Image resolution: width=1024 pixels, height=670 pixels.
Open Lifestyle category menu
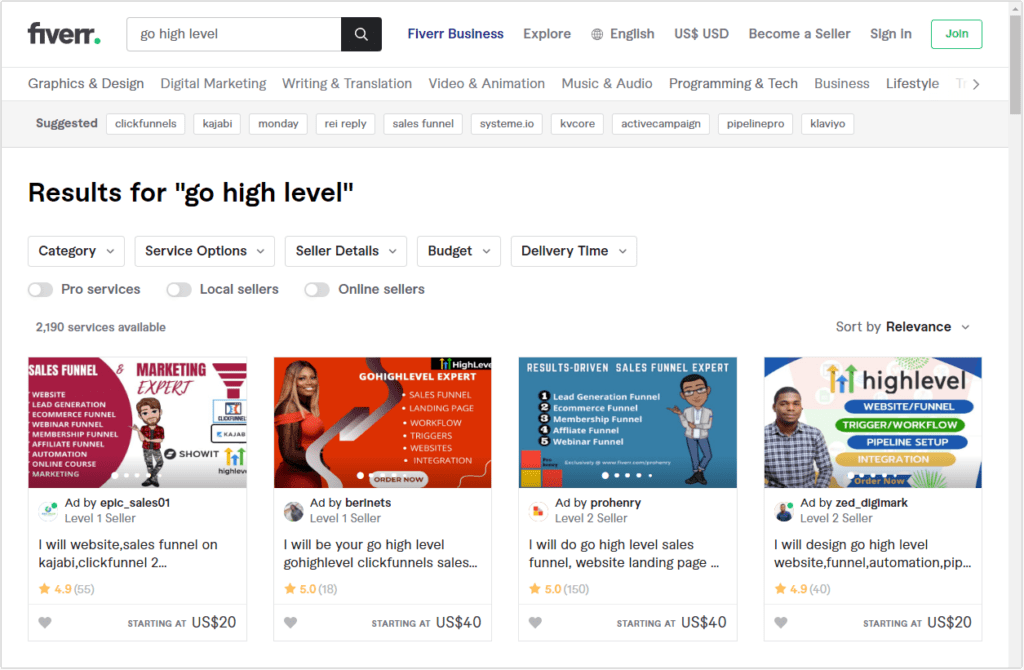(x=912, y=84)
